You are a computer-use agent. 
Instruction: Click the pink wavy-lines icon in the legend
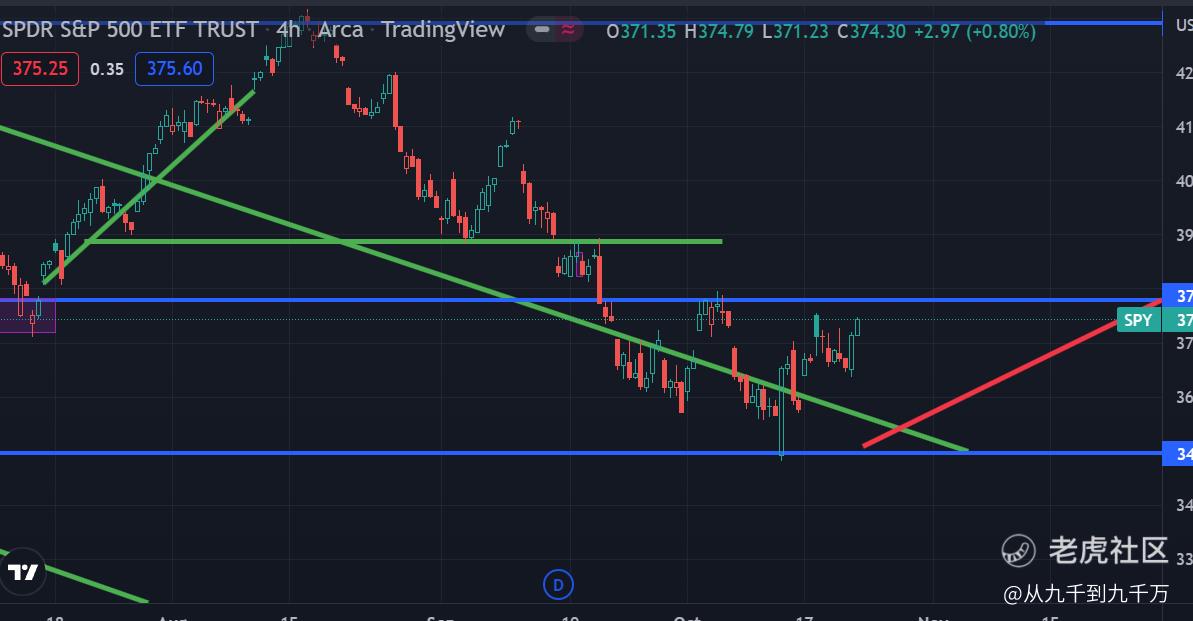(568, 30)
